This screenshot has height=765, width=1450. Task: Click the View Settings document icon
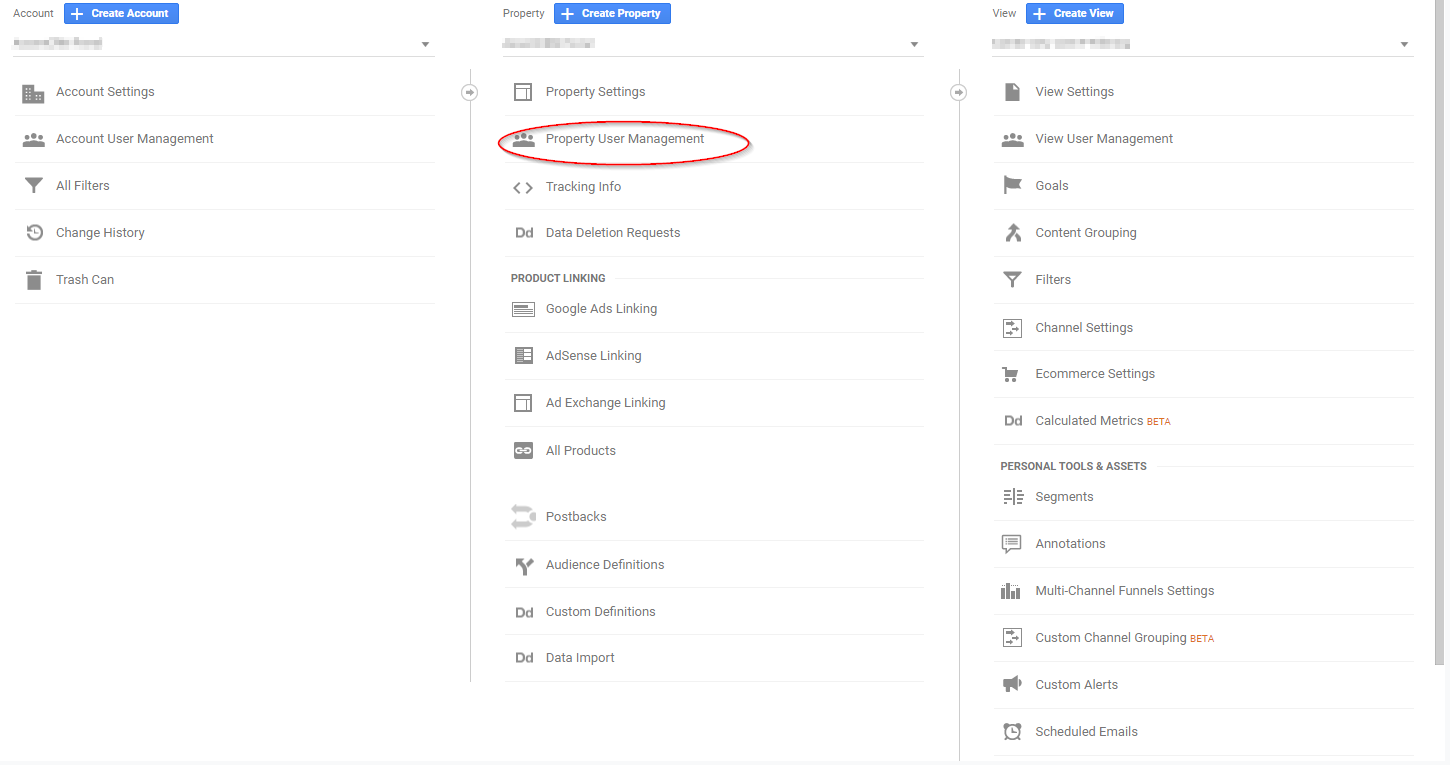1013,92
